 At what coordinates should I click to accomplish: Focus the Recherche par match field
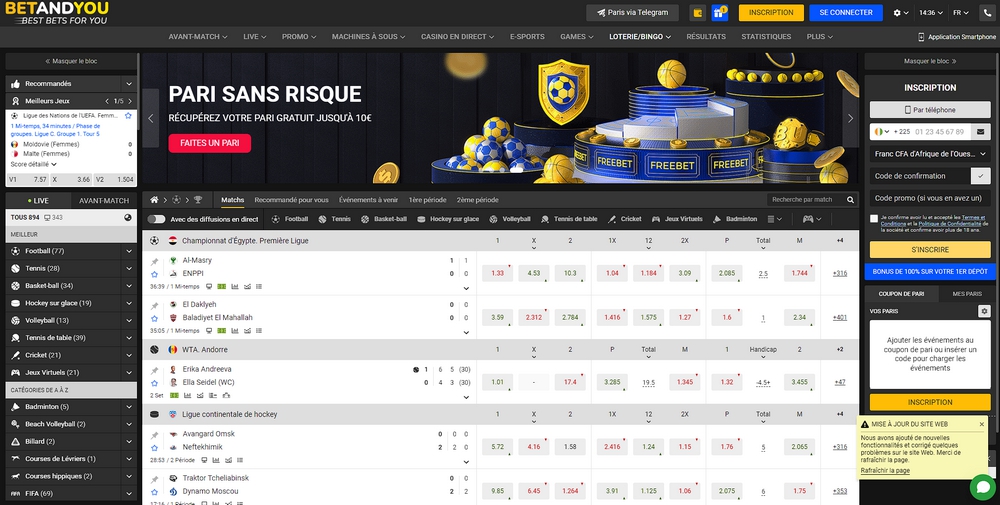click(x=806, y=200)
